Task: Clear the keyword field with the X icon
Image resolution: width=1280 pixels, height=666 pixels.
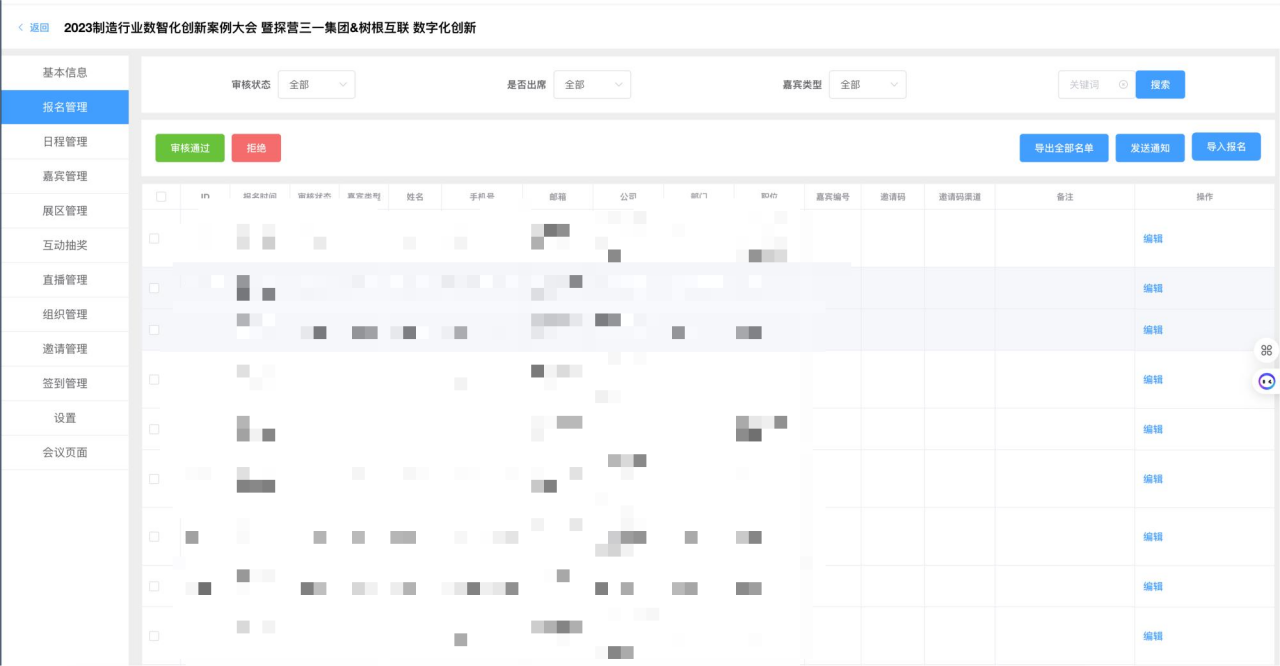Action: coord(1123,85)
